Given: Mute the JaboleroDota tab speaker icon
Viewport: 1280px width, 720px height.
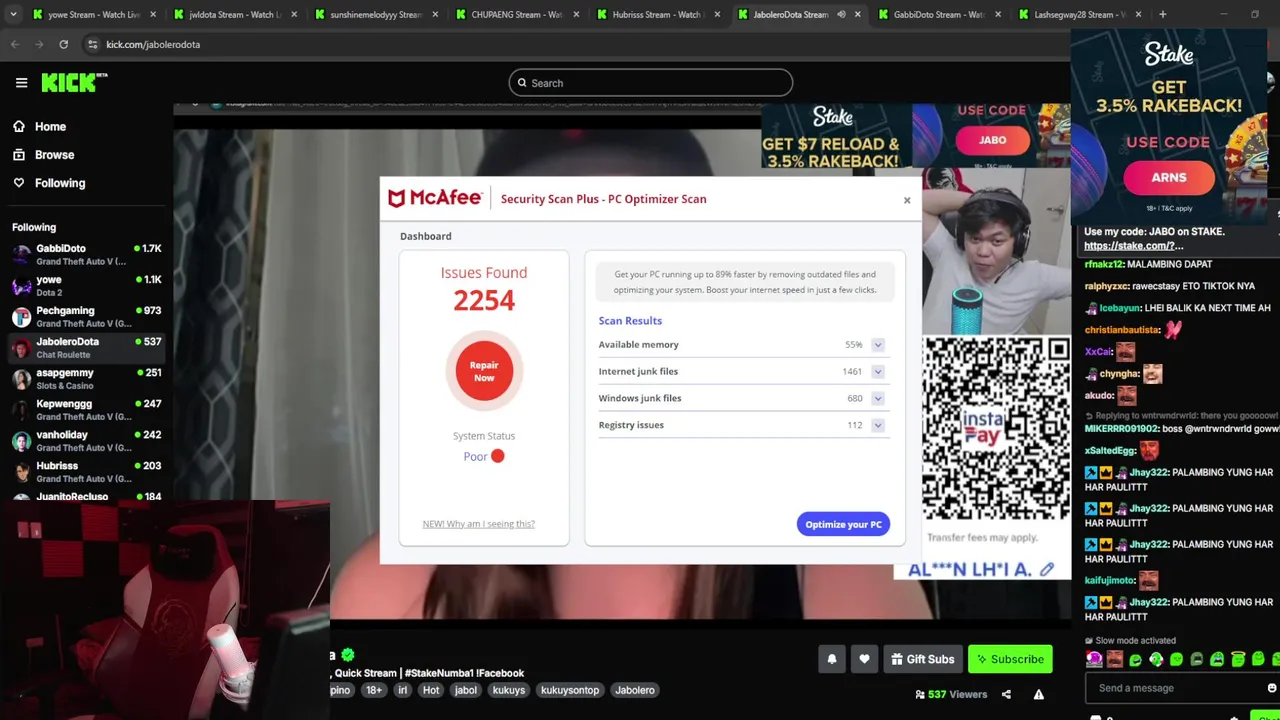Looking at the screenshot, I should pyautogui.click(x=841, y=14).
